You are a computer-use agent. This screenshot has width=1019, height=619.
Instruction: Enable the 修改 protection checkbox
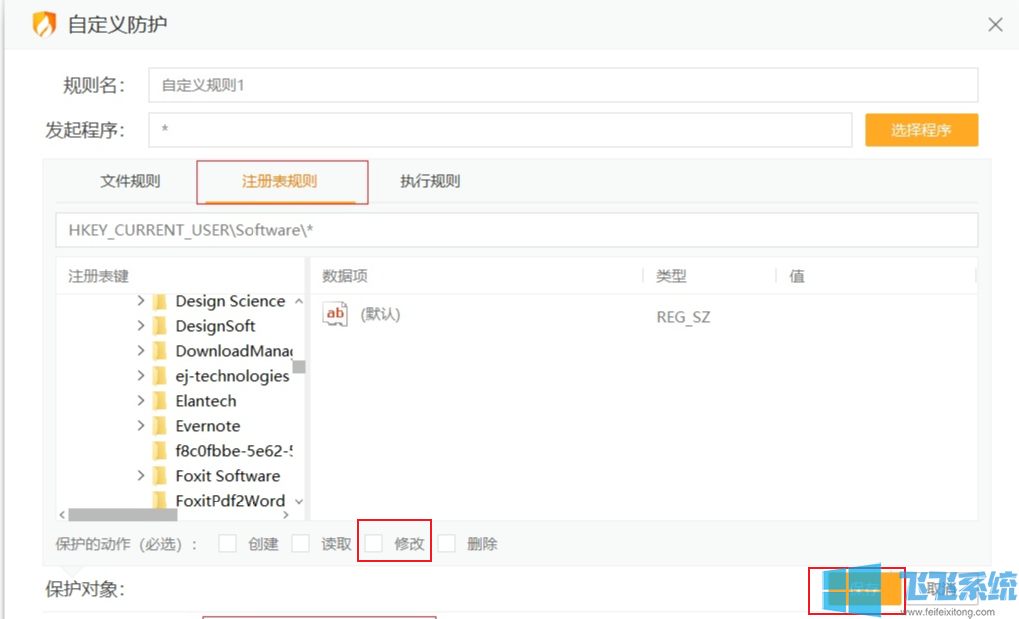375,542
